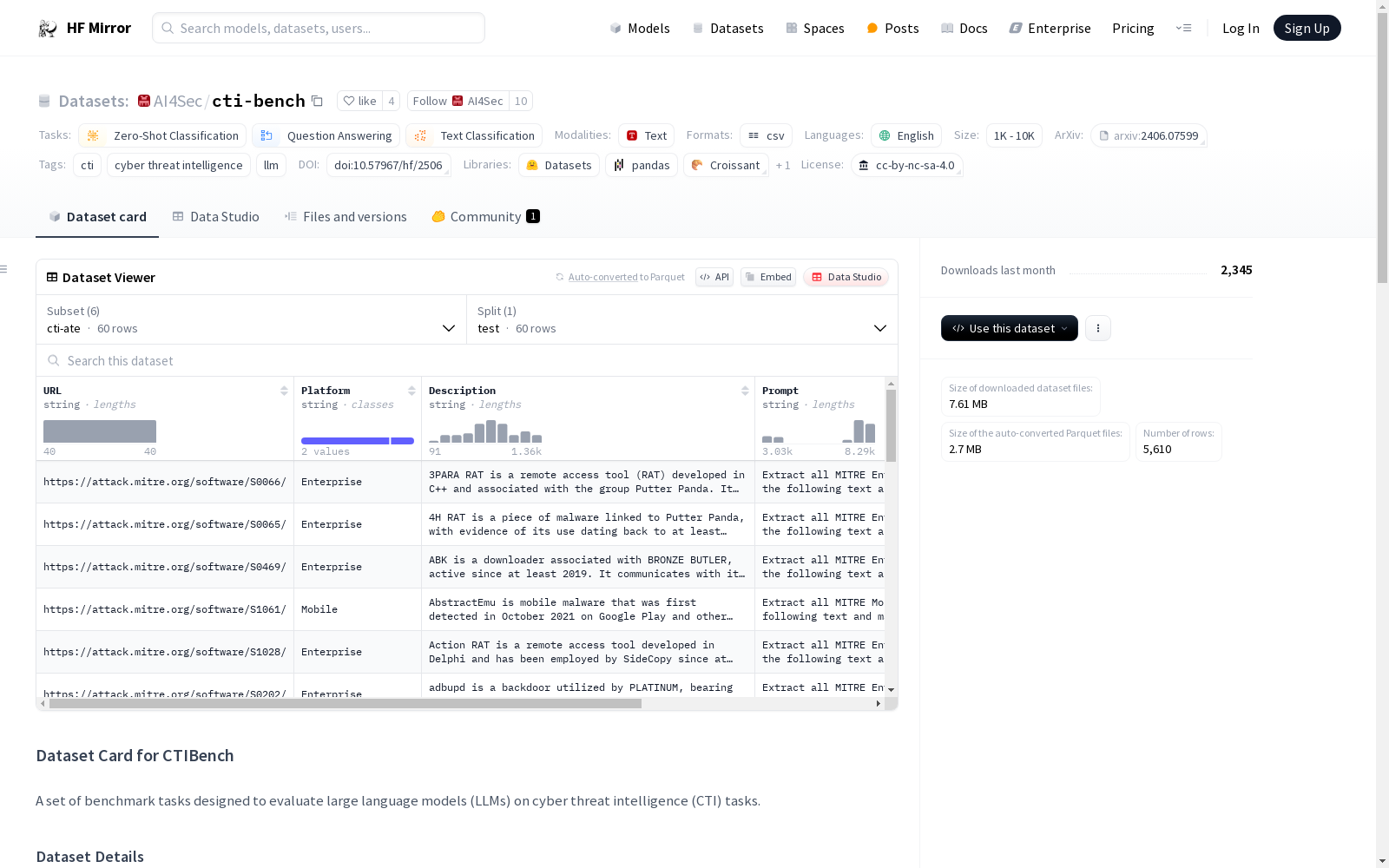Click the llm tag
This screenshot has height=868, width=1389.
pos(271,165)
